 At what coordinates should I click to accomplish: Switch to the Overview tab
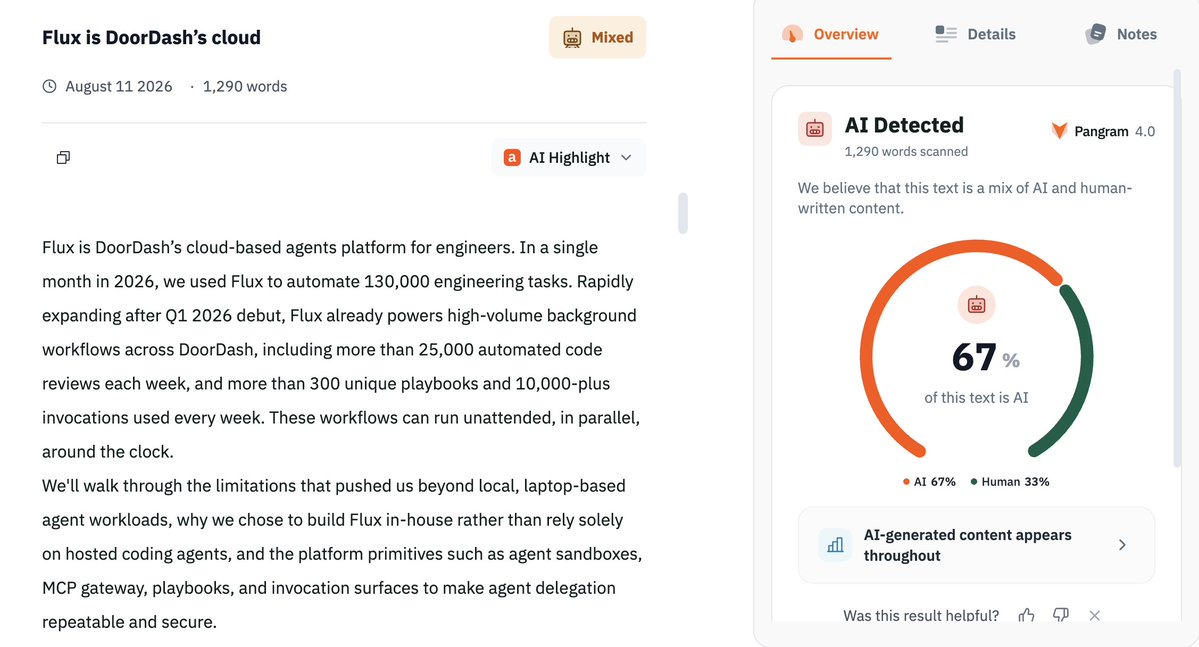(x=831, y=34)
